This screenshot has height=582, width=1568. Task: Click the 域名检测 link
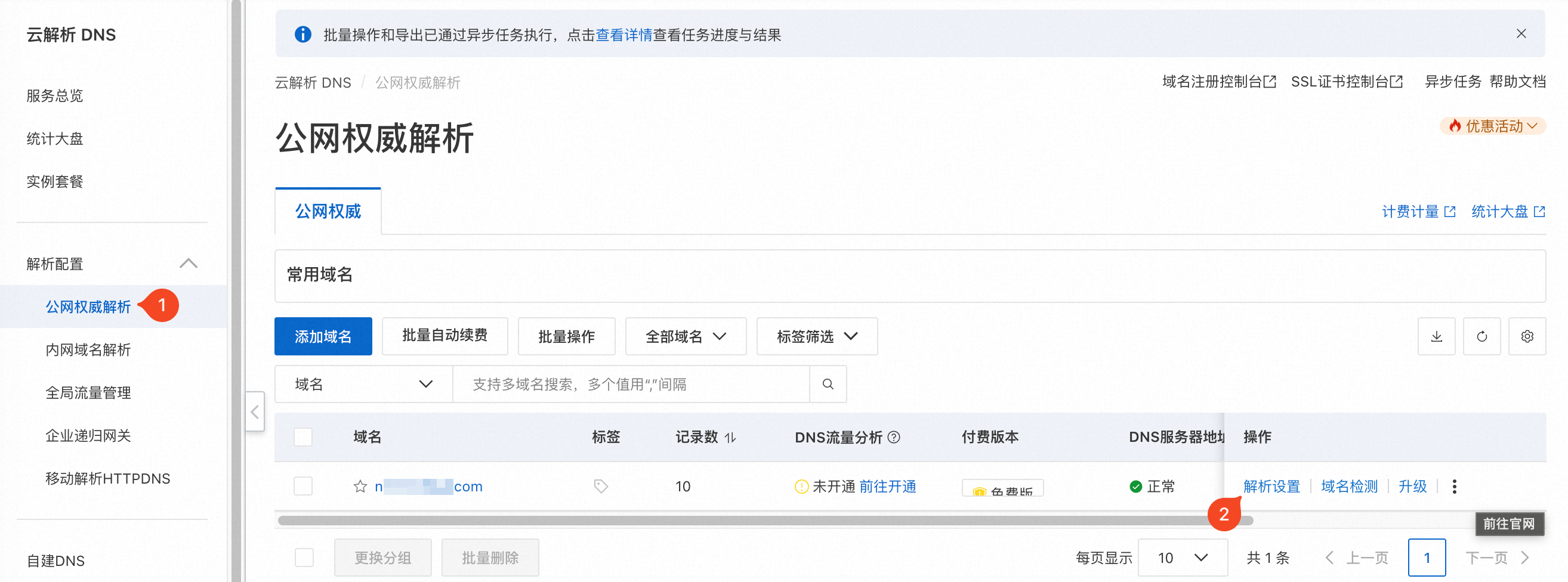coord(1350,487)
